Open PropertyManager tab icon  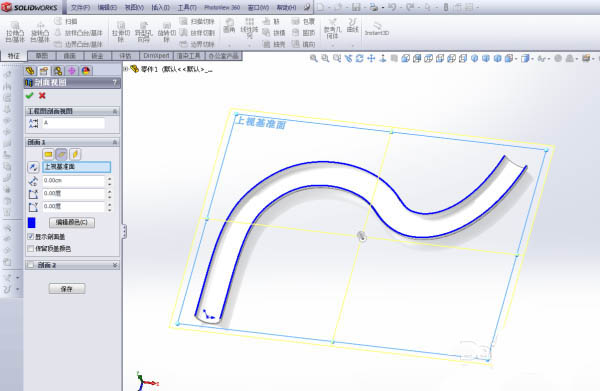(44, 71)
